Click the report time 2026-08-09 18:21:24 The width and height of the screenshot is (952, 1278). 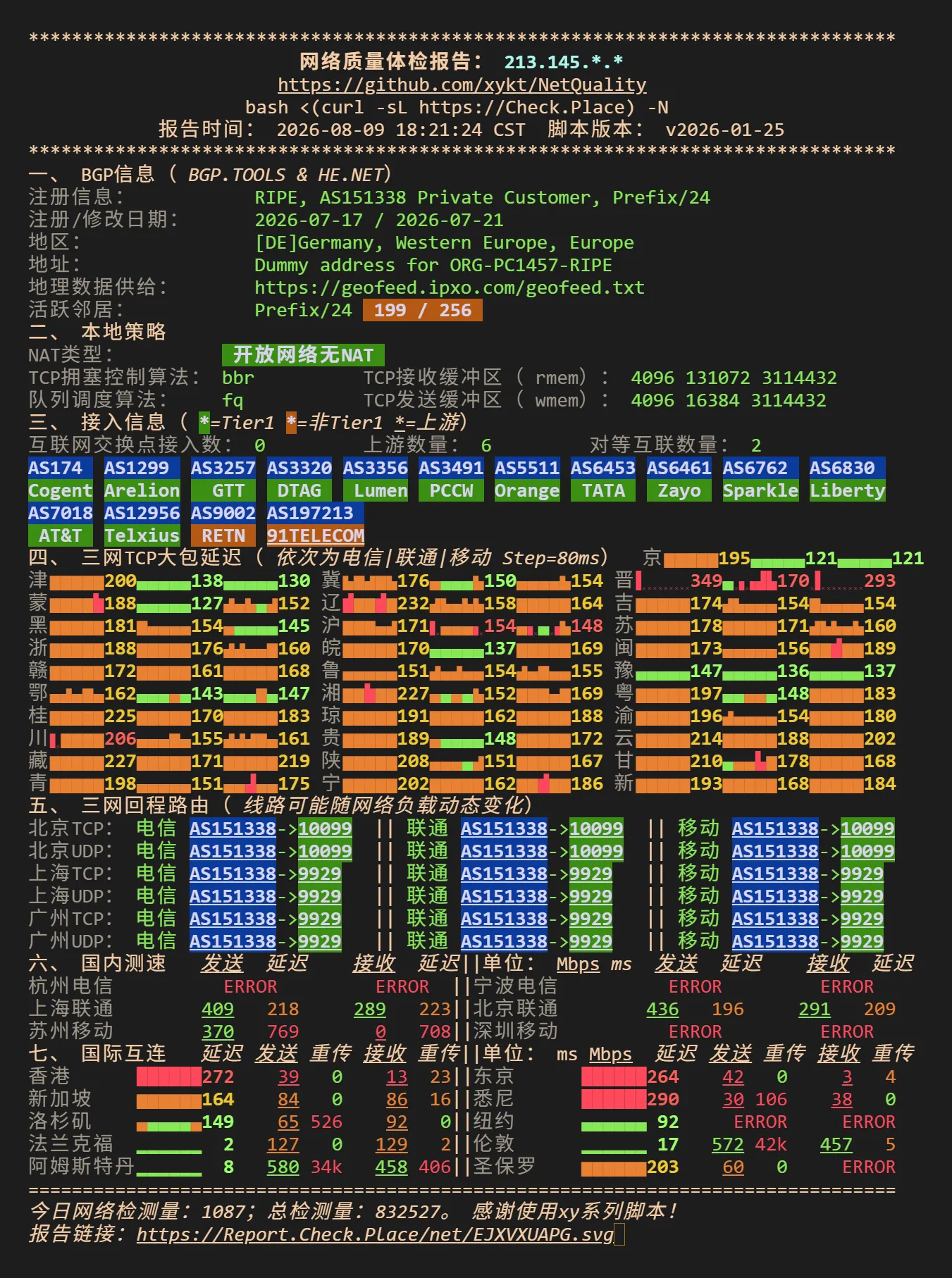tap(401, 130)
